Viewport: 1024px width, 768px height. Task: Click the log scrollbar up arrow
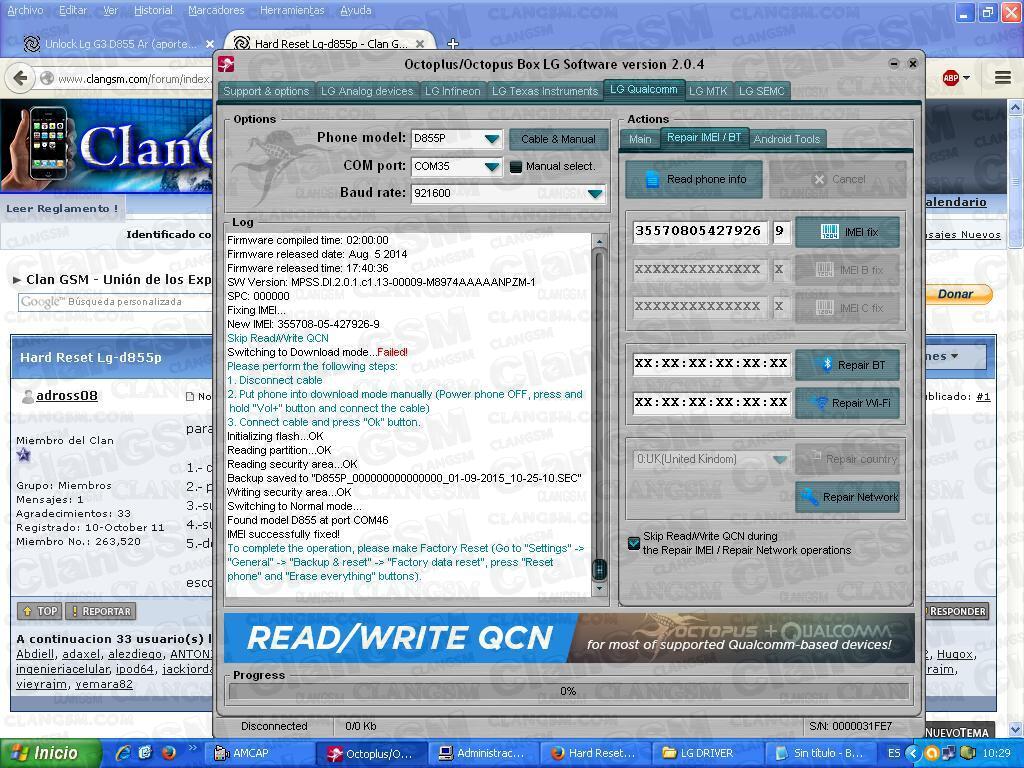[599, 242]
